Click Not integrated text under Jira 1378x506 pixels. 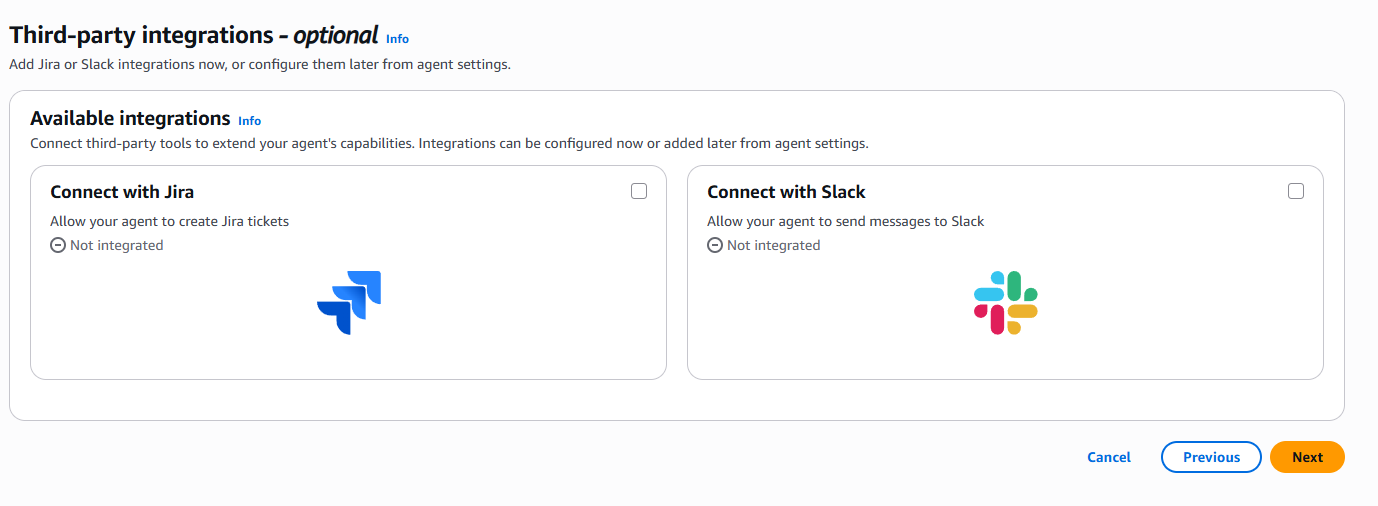pos(116,245)
